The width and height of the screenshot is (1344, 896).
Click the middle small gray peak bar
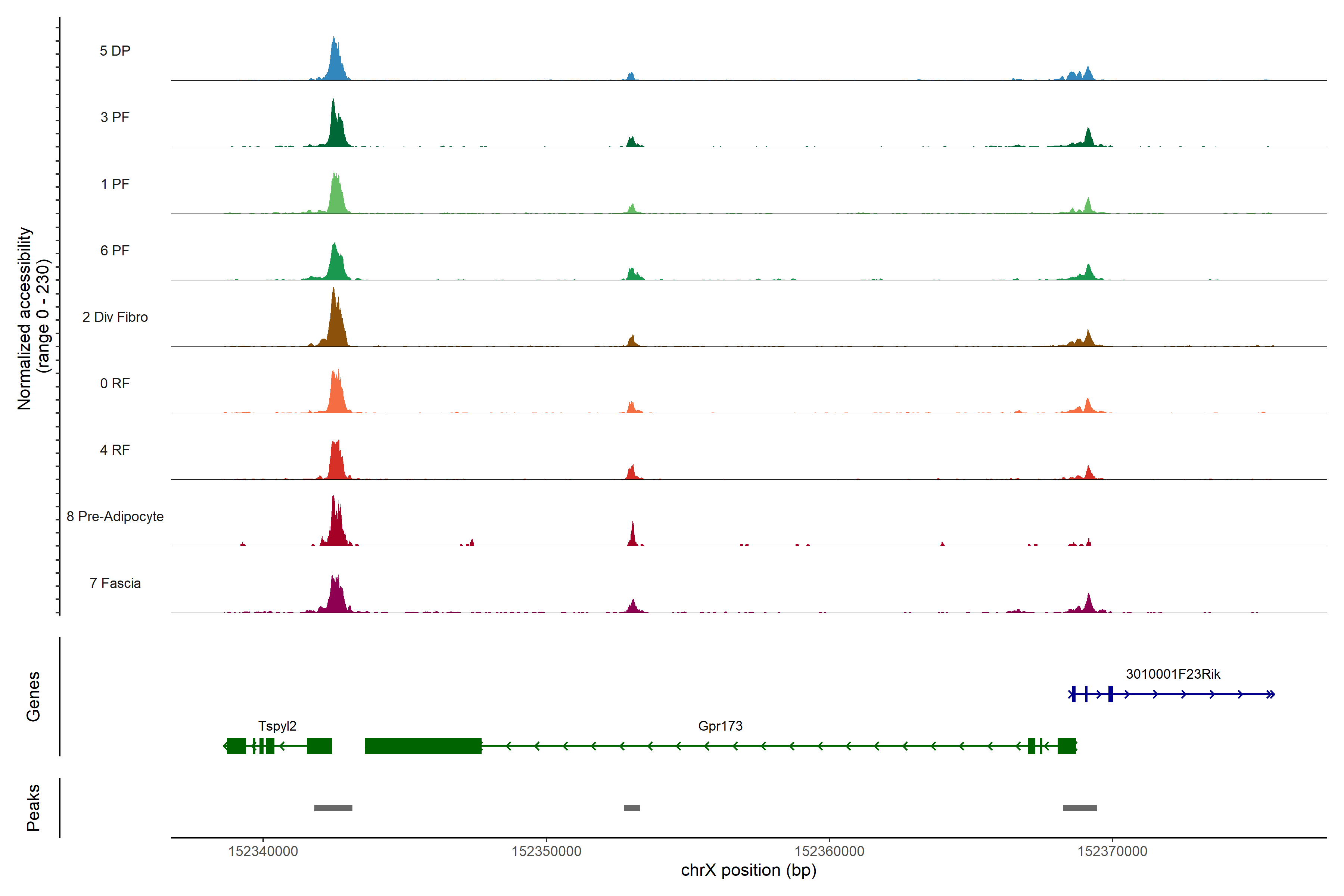(631, 808)
